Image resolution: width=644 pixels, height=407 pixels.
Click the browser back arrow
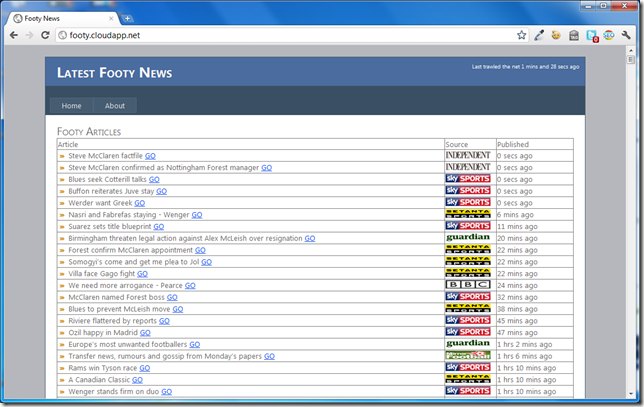(13, 35)
